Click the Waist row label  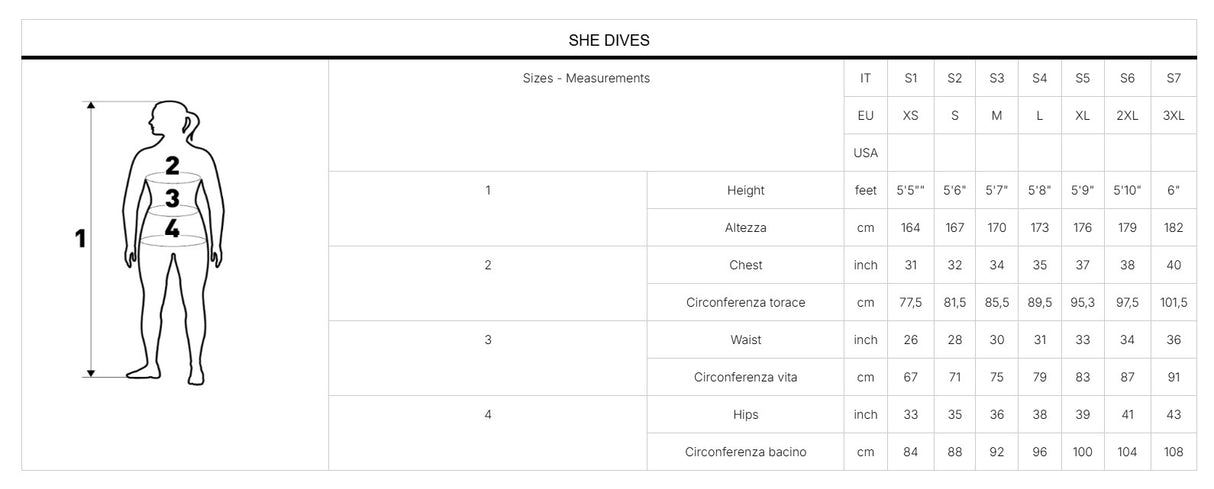[745, 340]
